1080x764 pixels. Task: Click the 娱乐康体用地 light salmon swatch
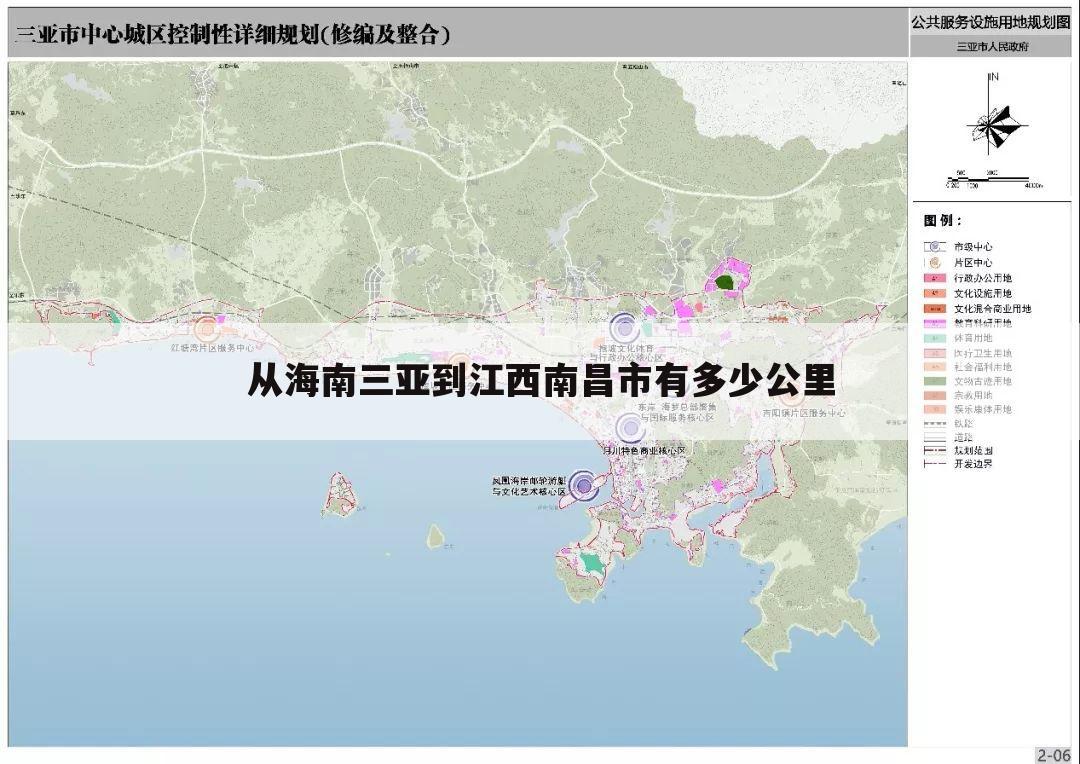pos(935,409)
